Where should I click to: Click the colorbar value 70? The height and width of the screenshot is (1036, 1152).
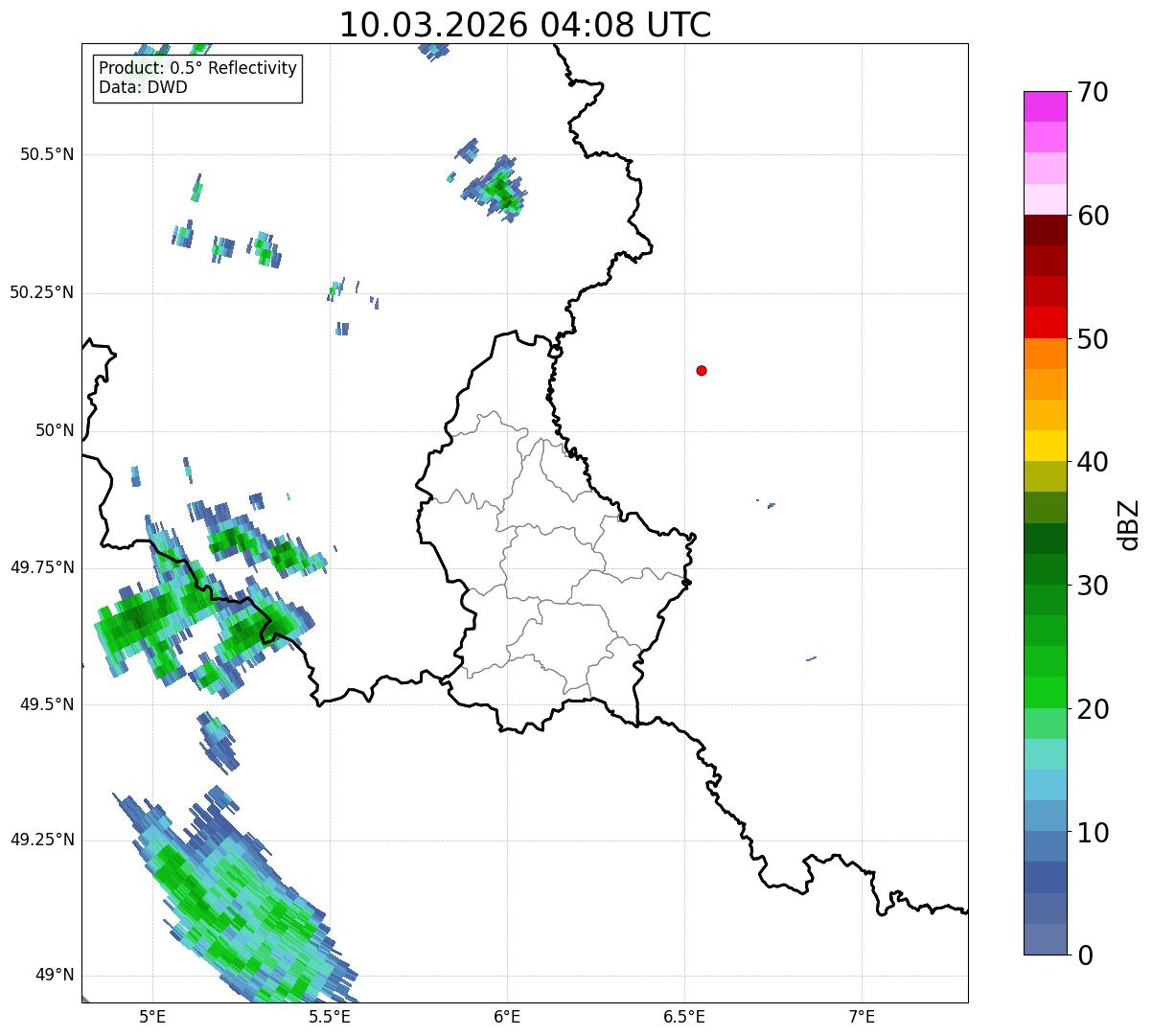coord(1093,92)
